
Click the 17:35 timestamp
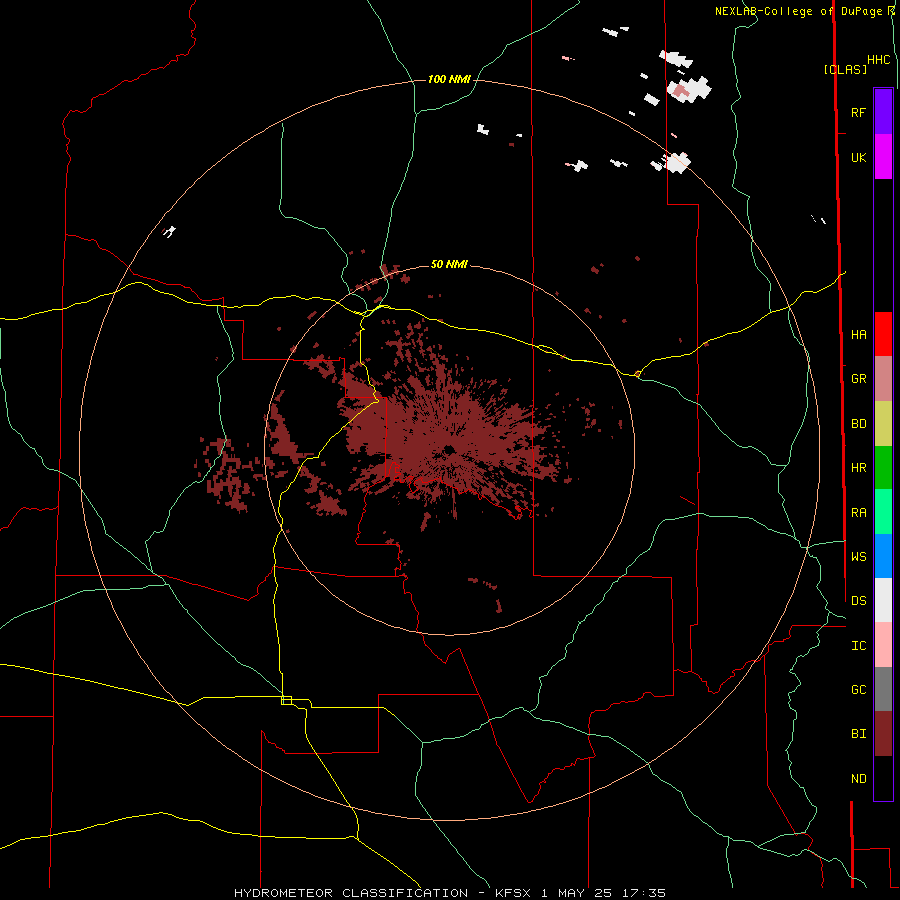pyautogui.click(x=645, y=893)
